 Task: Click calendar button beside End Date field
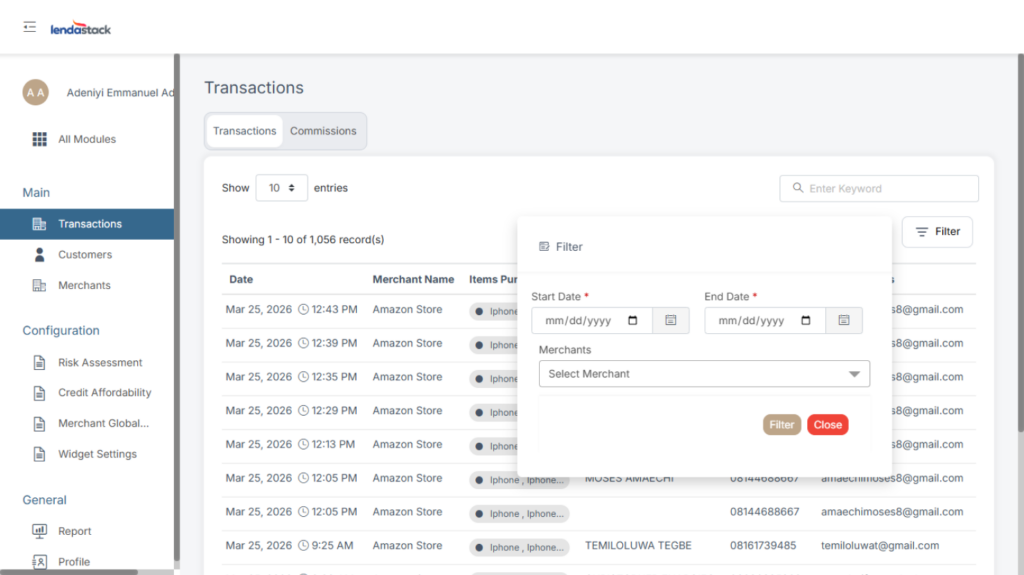(x=844, y=320)
